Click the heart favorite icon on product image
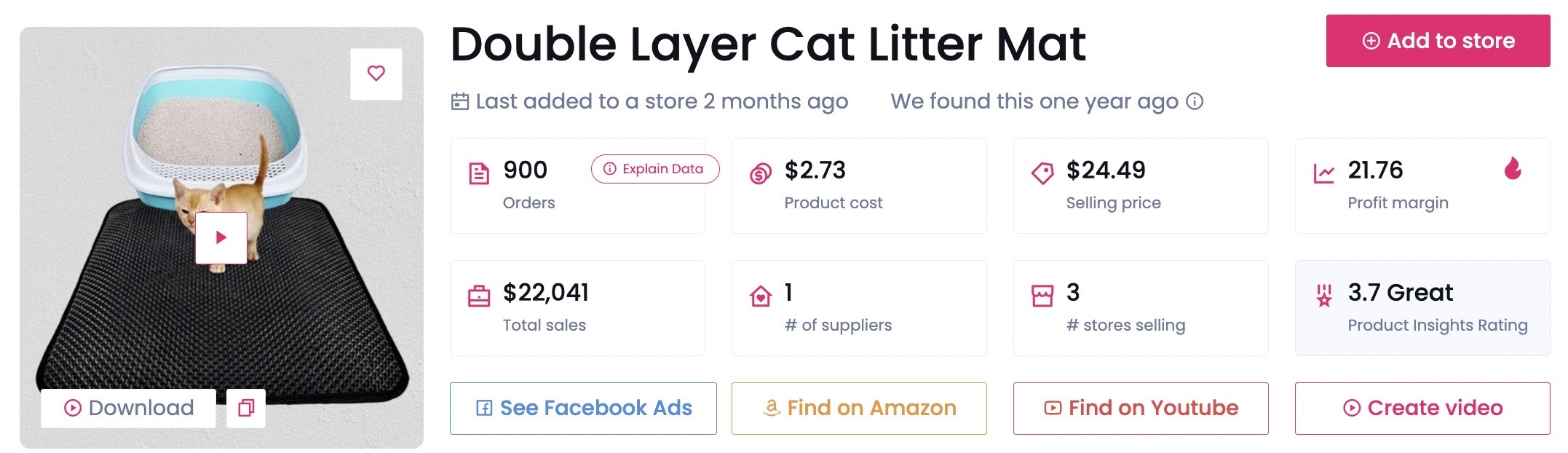Viewport: 1568px width, 453px height. click(376, 74)
